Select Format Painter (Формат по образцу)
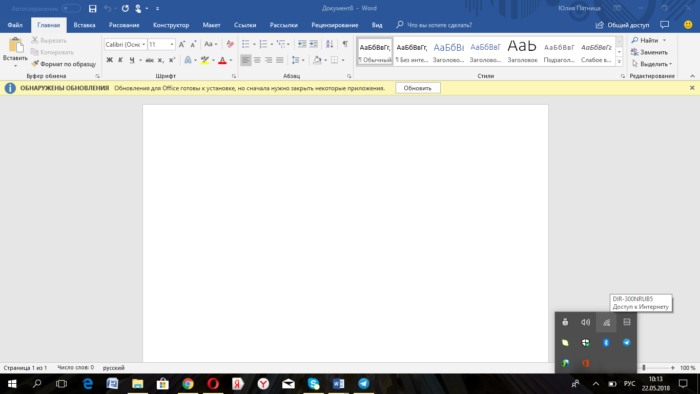The image size is (700, 394). tap(63, 64)
